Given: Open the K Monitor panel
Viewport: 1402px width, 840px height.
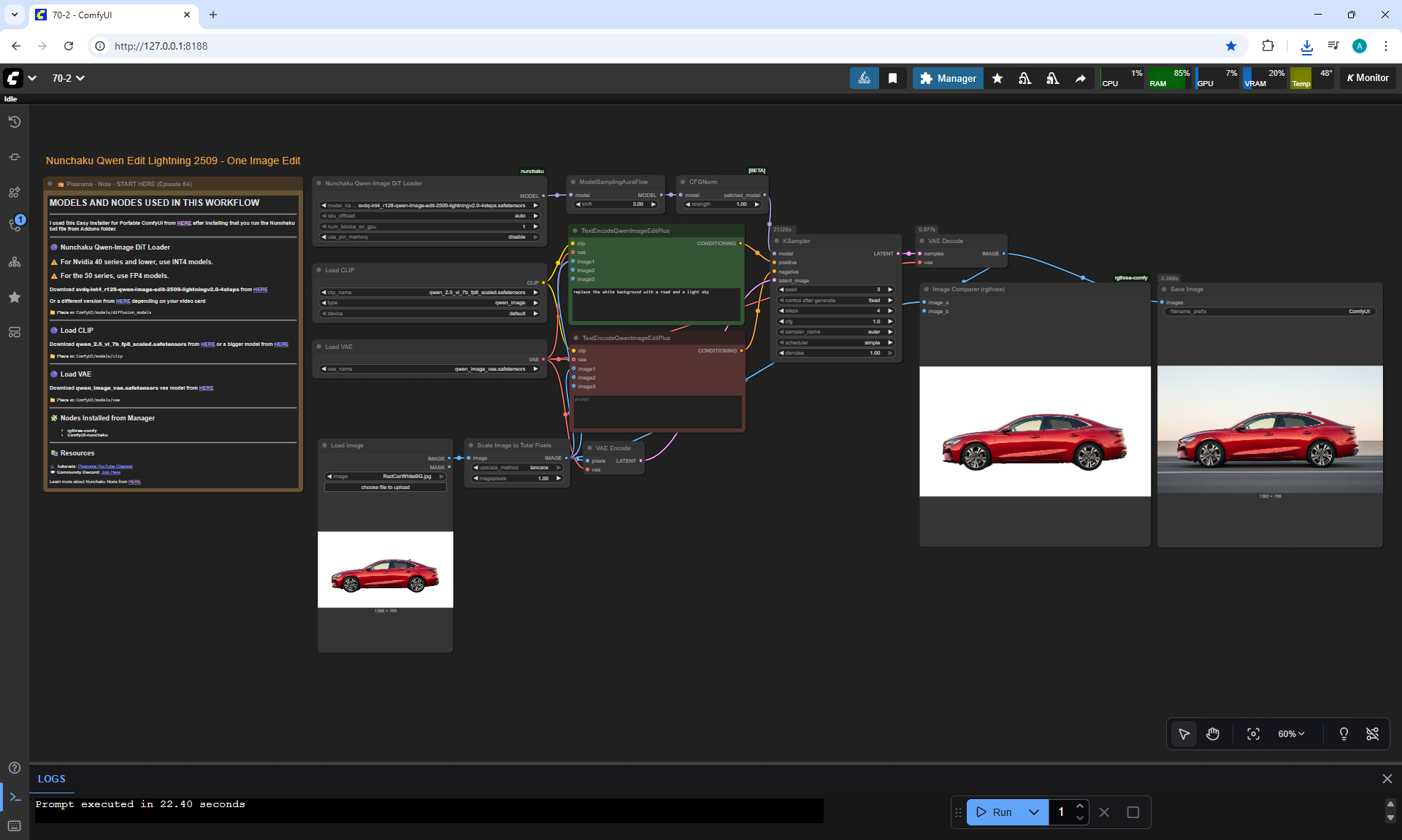Looking at the screenshot, I should [1368, 78].
